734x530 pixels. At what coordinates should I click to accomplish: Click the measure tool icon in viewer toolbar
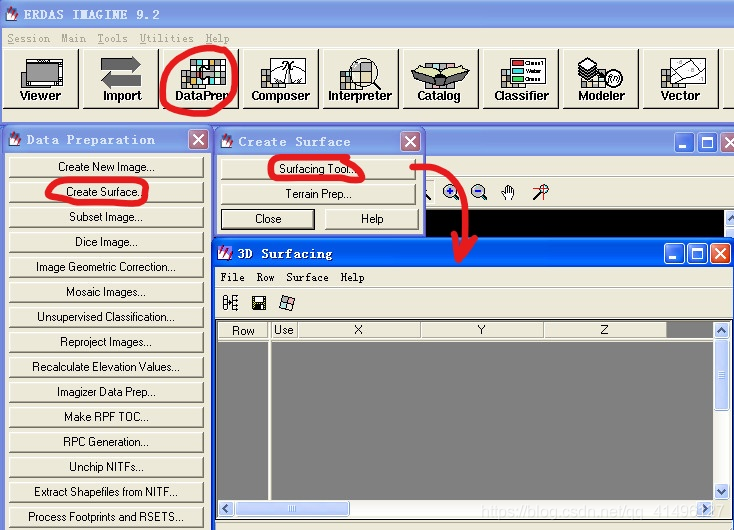[x=540, y=192]
